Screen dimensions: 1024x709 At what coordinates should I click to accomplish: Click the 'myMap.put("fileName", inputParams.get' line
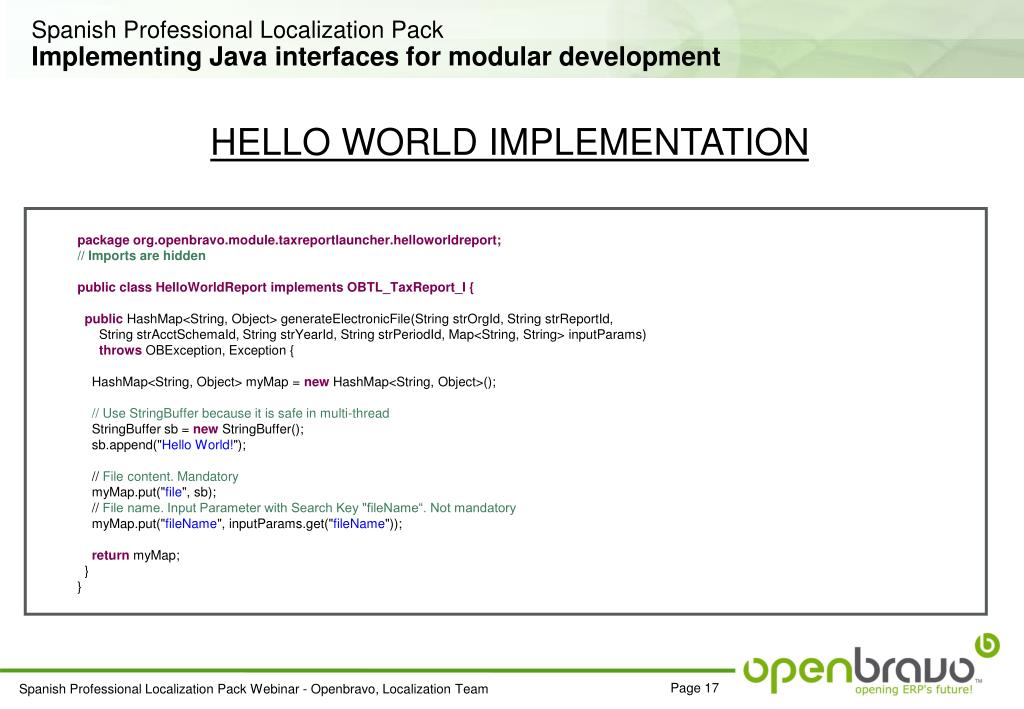point(247,524)
